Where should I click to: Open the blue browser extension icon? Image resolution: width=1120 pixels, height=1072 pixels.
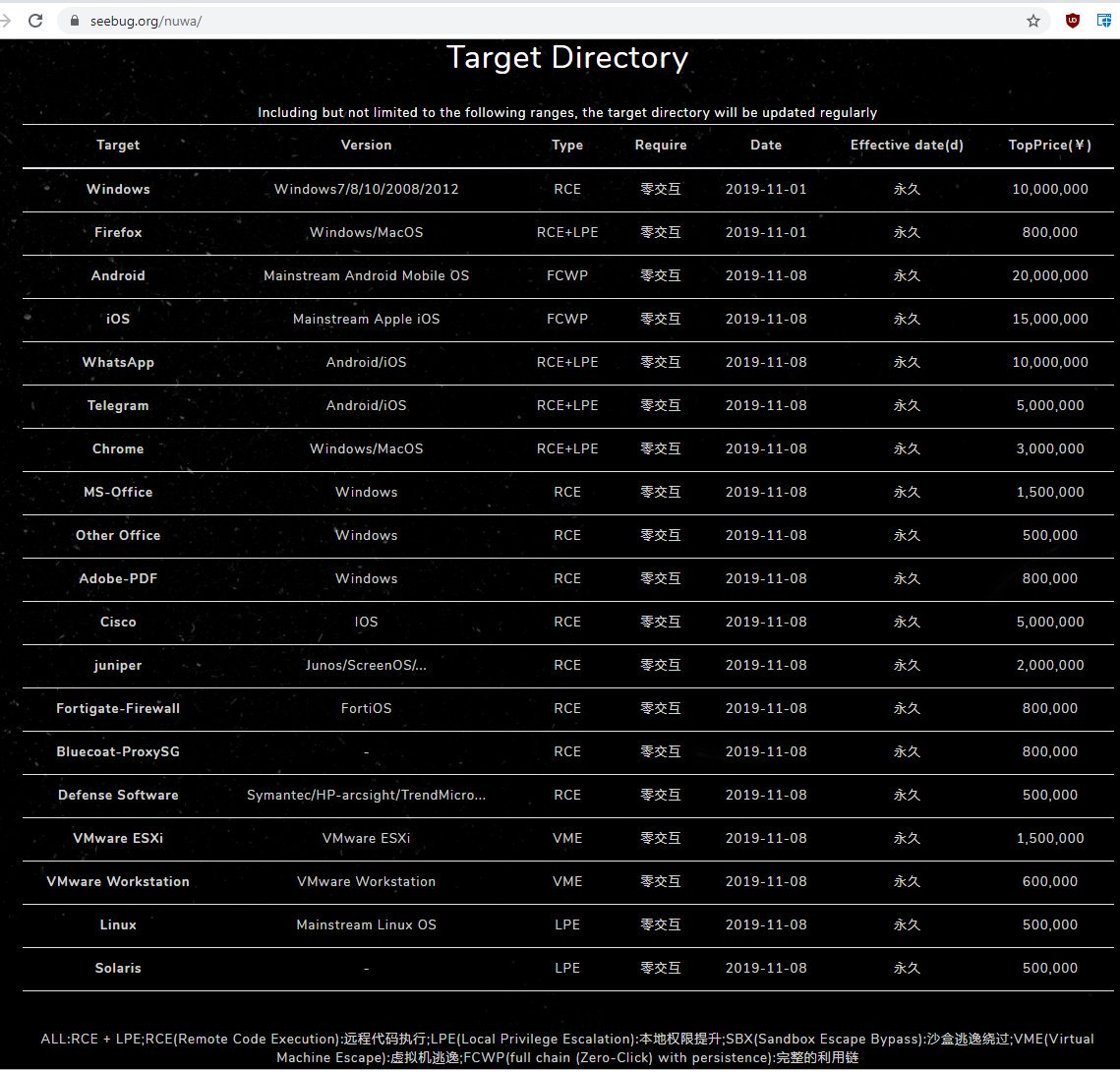[1104, 21]
